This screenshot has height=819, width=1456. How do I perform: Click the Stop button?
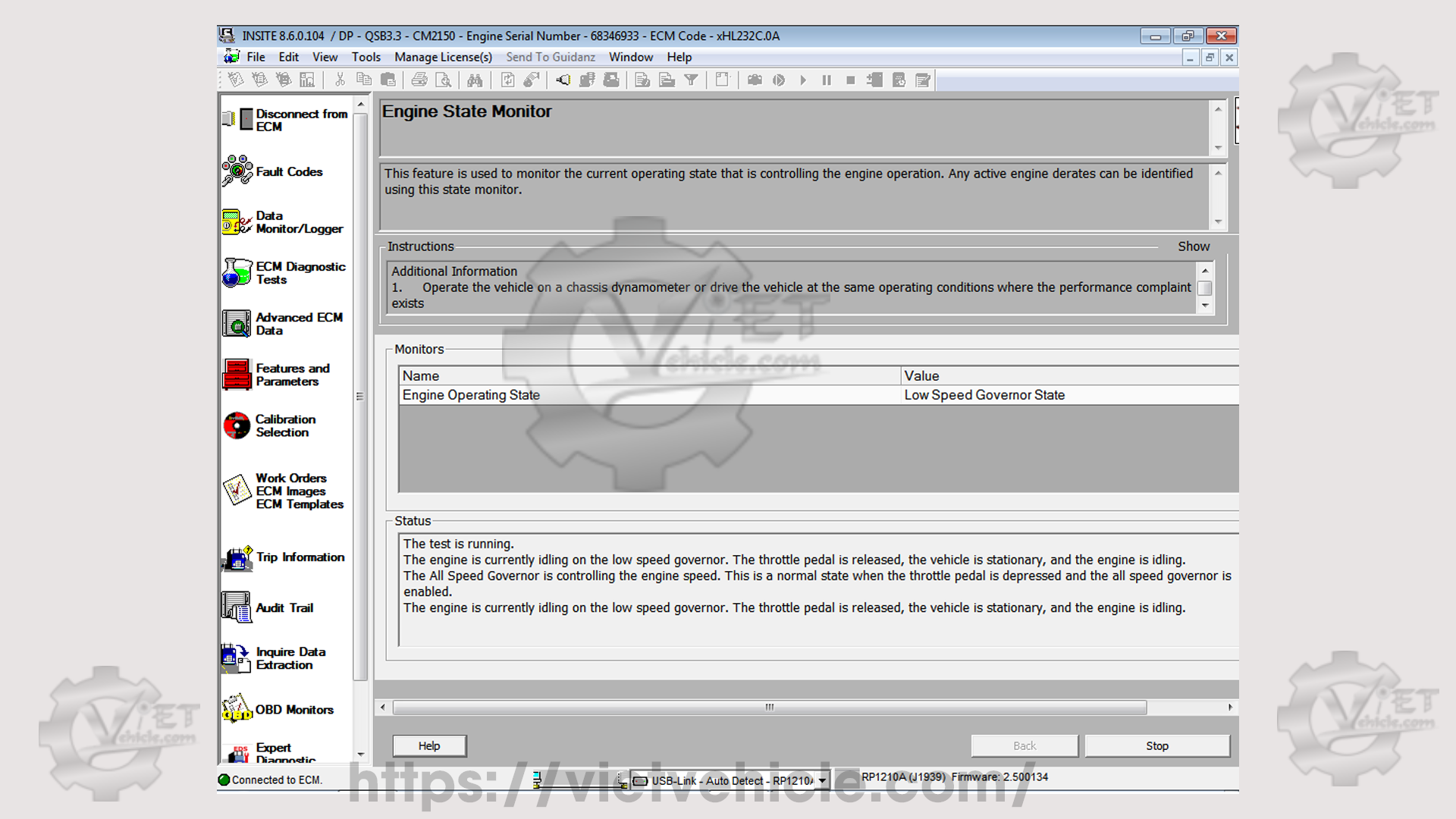[x=1156, y=746]
